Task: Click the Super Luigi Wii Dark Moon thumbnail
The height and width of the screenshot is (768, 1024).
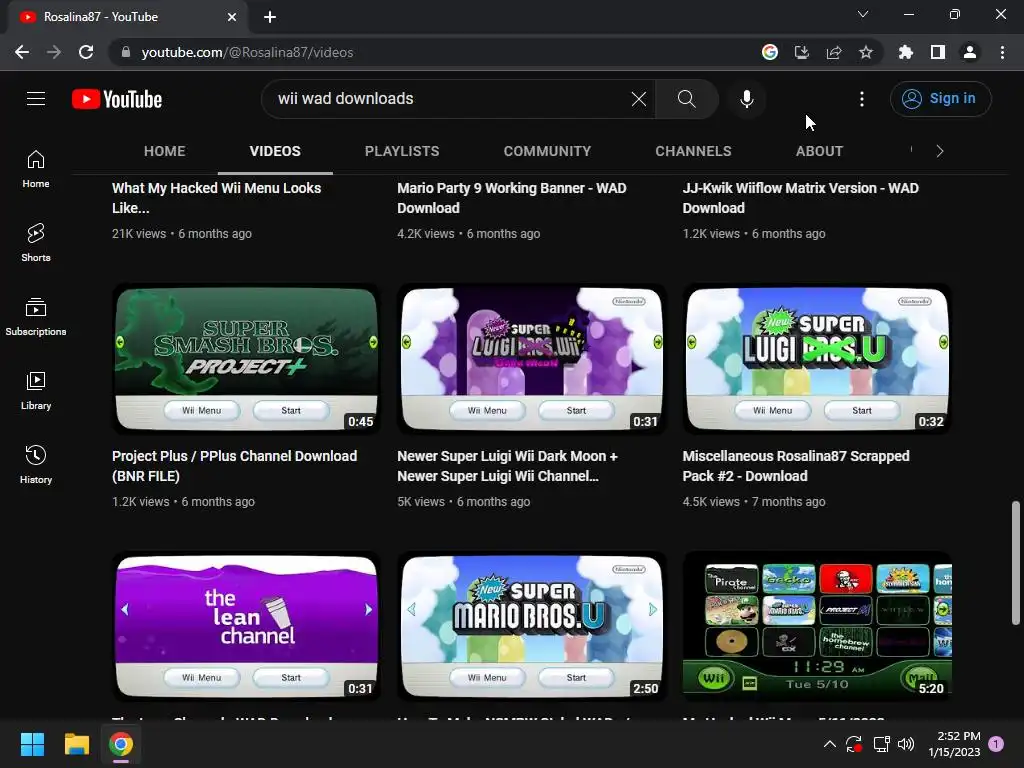Action: pos(532,359)
